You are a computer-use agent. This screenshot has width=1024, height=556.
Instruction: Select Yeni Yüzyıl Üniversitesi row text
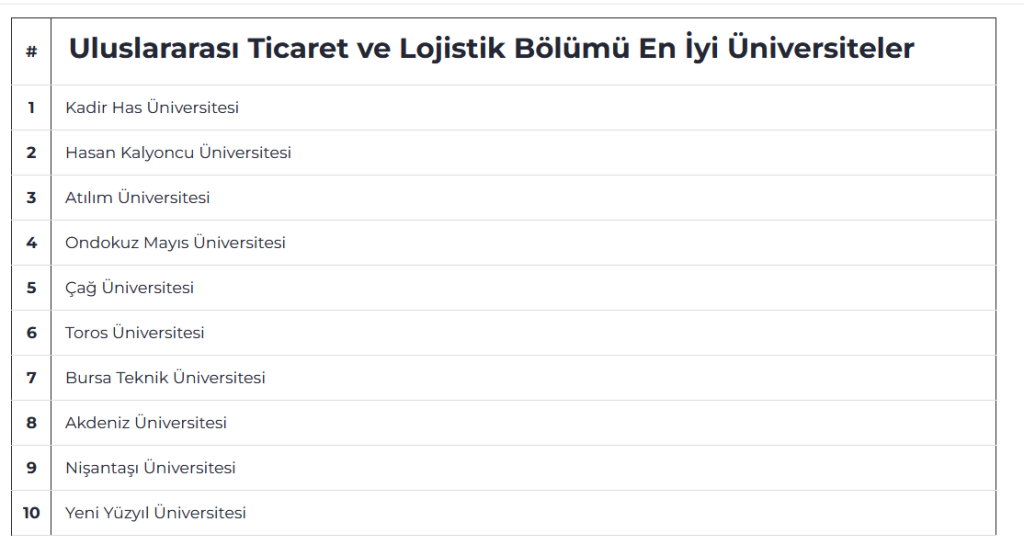[156, 513]
